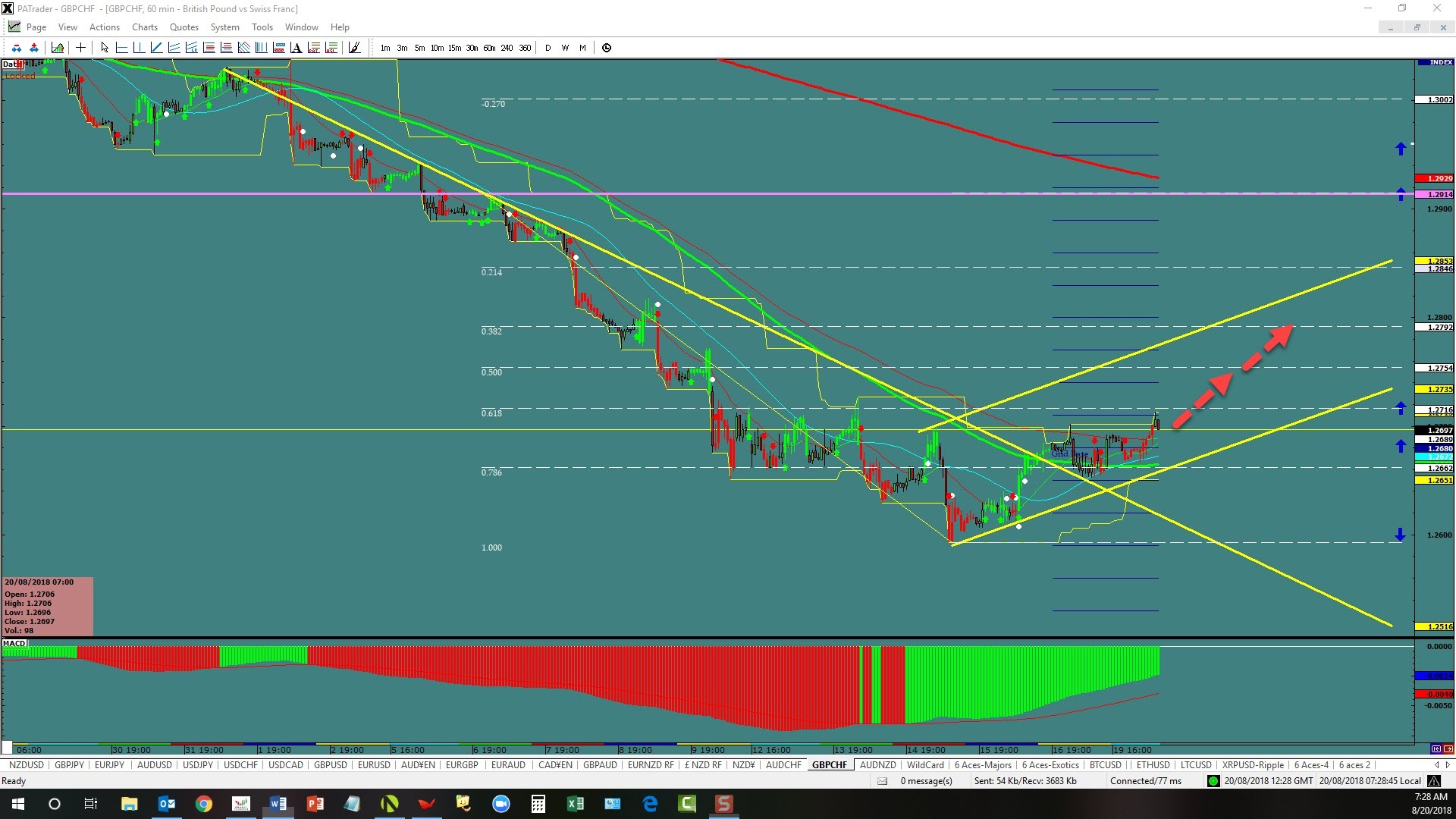The width and height of the screenshot is (1456, 819).
Task: Switch chart to 60m timeframe
Action: click(489, 48)
